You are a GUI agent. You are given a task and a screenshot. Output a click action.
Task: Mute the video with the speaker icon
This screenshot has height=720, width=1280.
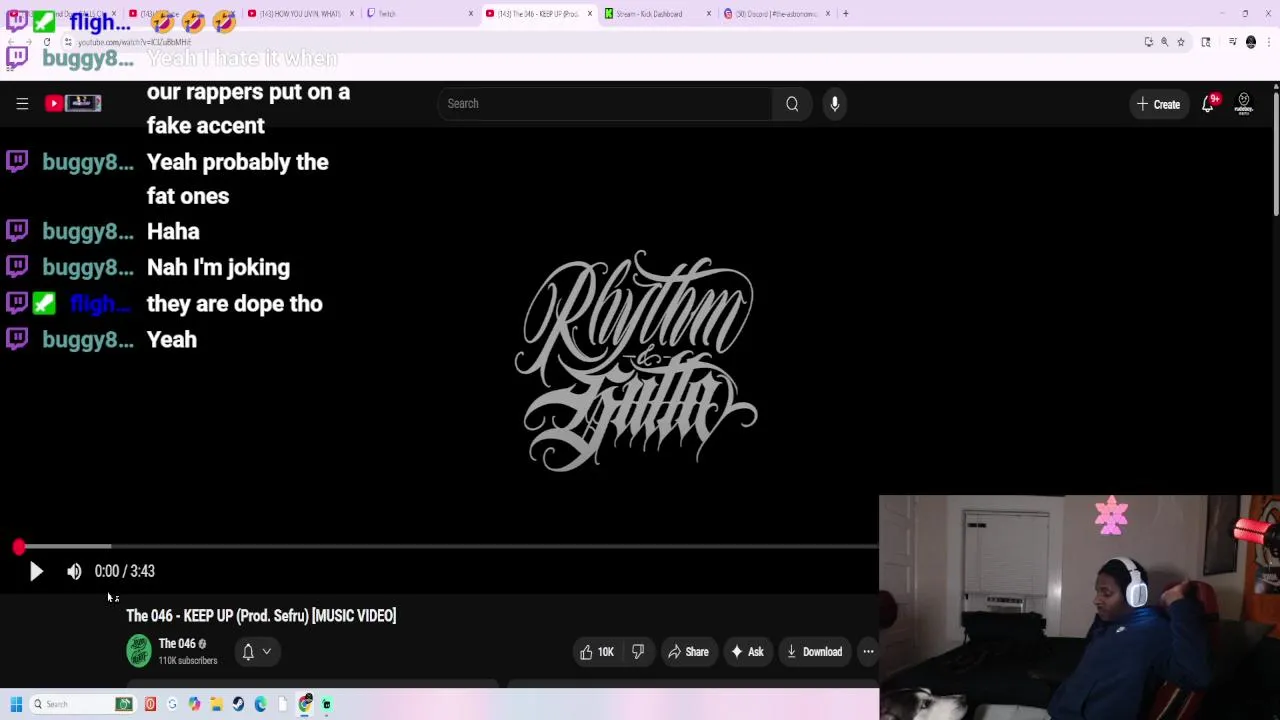(74, 571)
